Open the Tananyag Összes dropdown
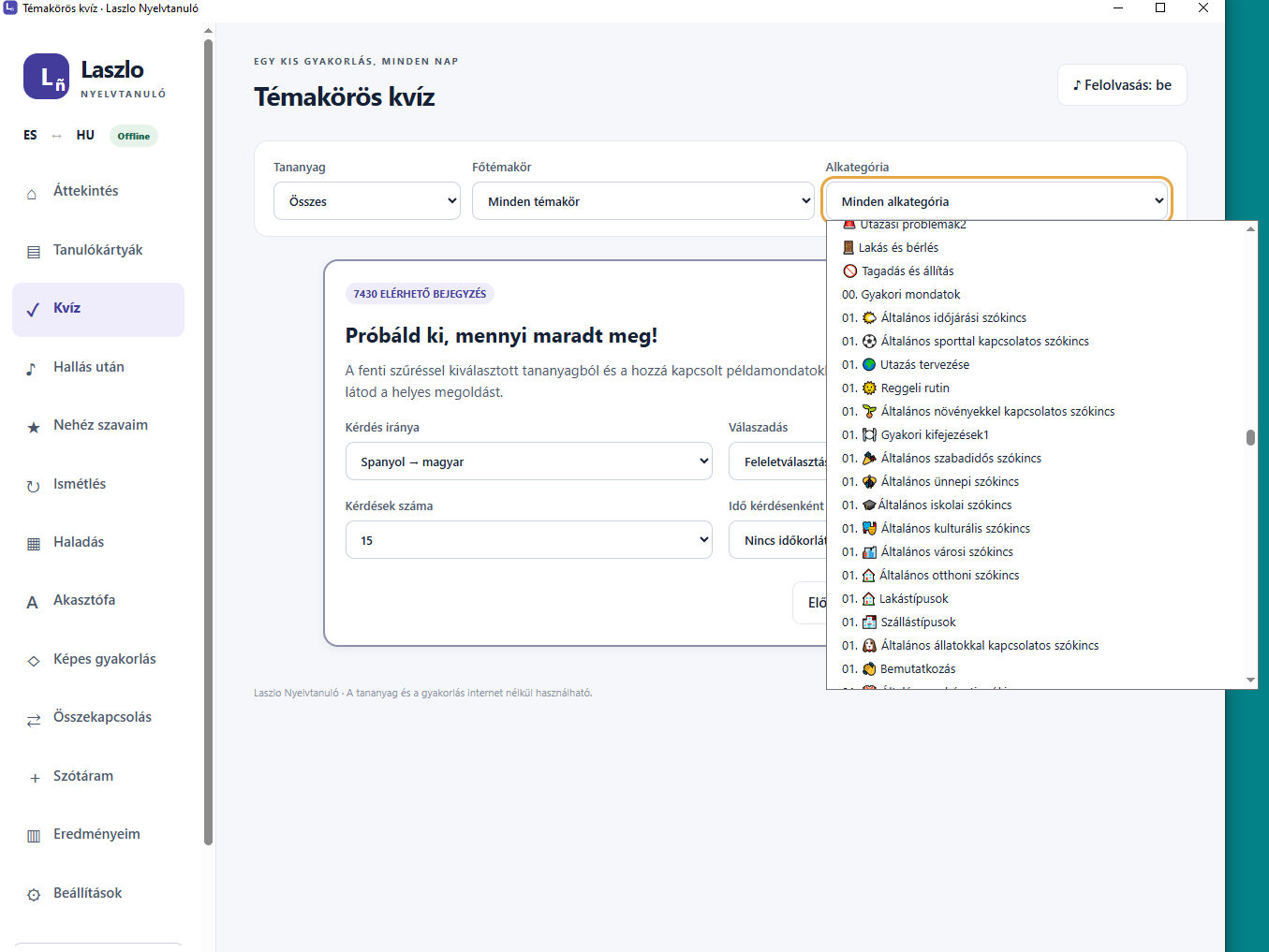Screen dimensions: 1269x952 point(367,201)
